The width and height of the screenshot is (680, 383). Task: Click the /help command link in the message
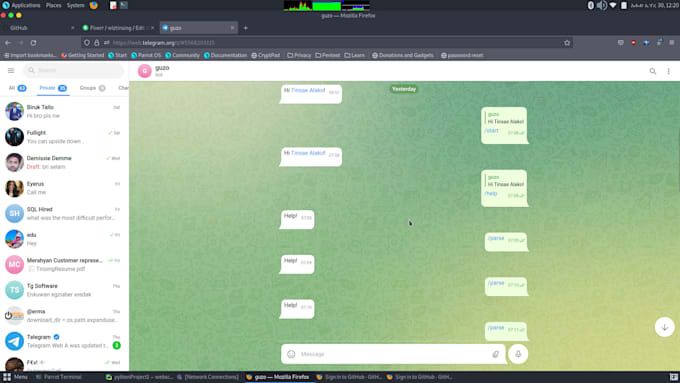click(490, 193)
